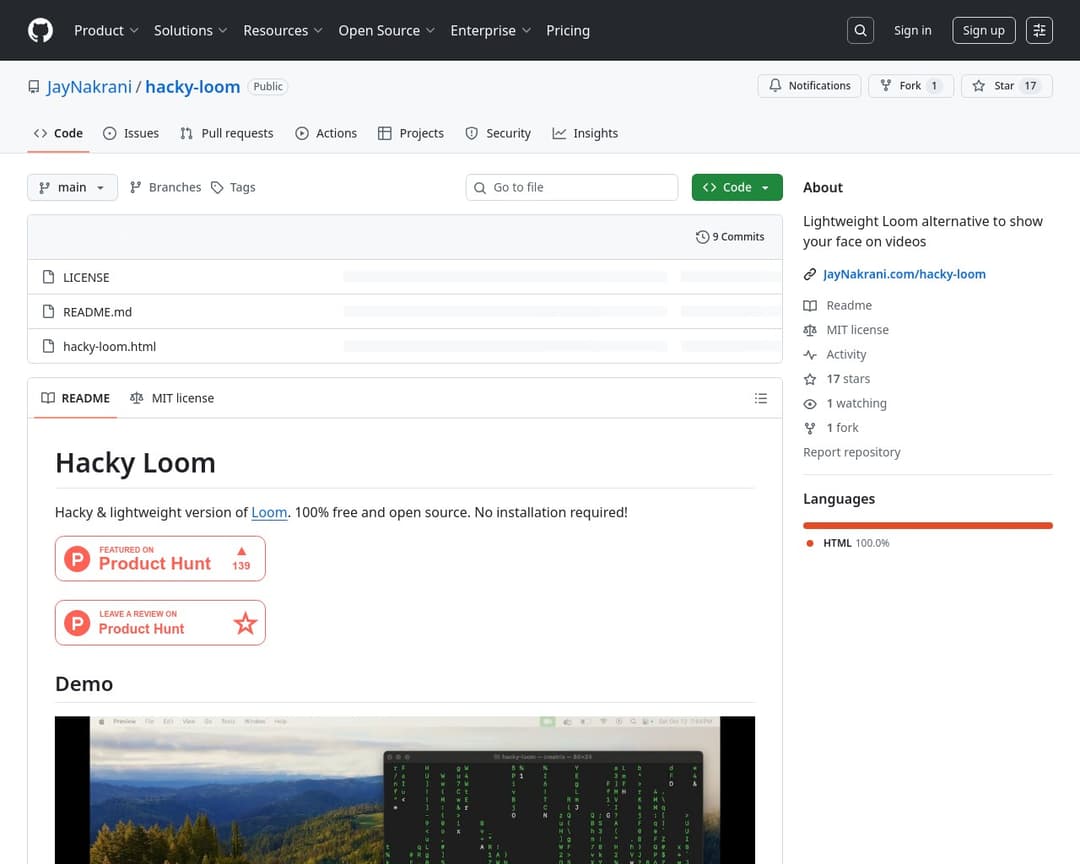The image size is (1080, 864).
Task: Expand the main branch dropdown
Action: (72, 187)
